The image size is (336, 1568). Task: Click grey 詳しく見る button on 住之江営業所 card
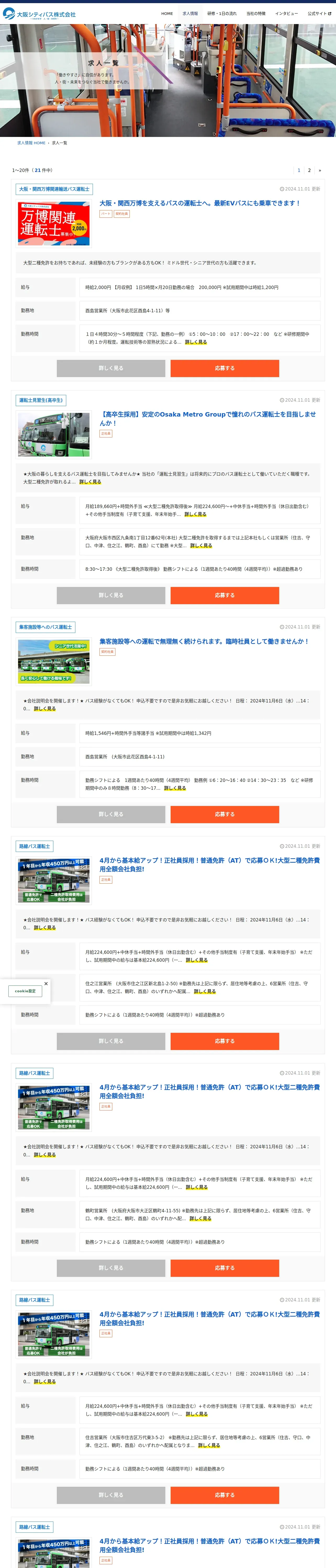tap(111, 1041)
